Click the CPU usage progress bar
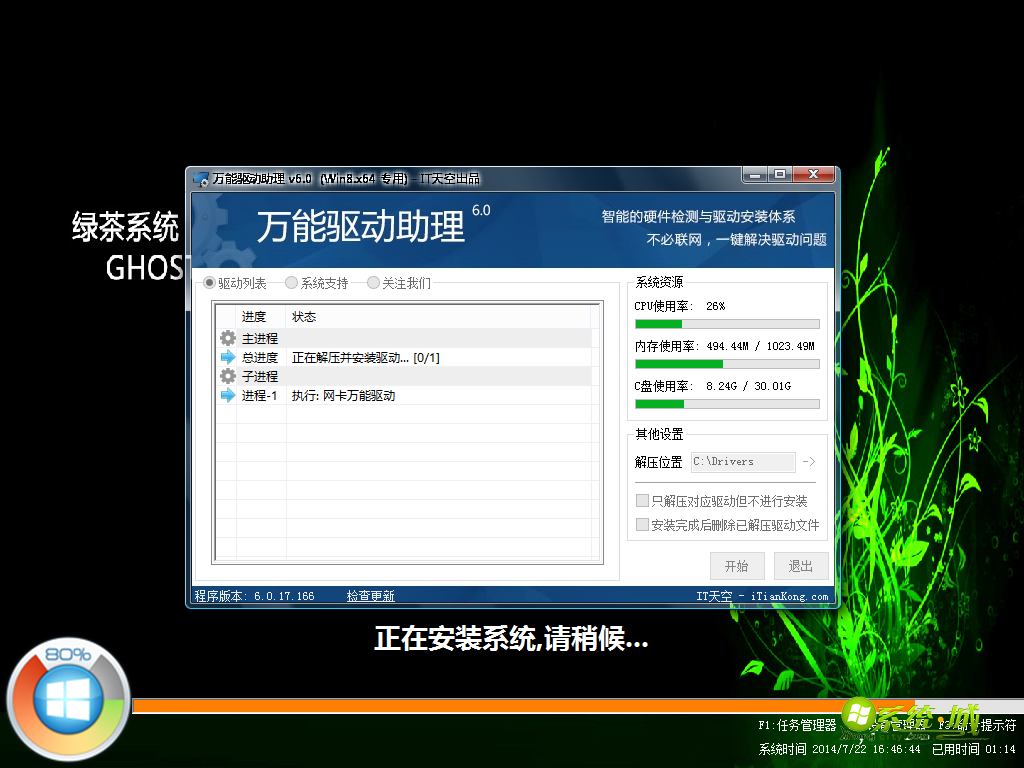Screen dimensions: 1024x768 726,322
